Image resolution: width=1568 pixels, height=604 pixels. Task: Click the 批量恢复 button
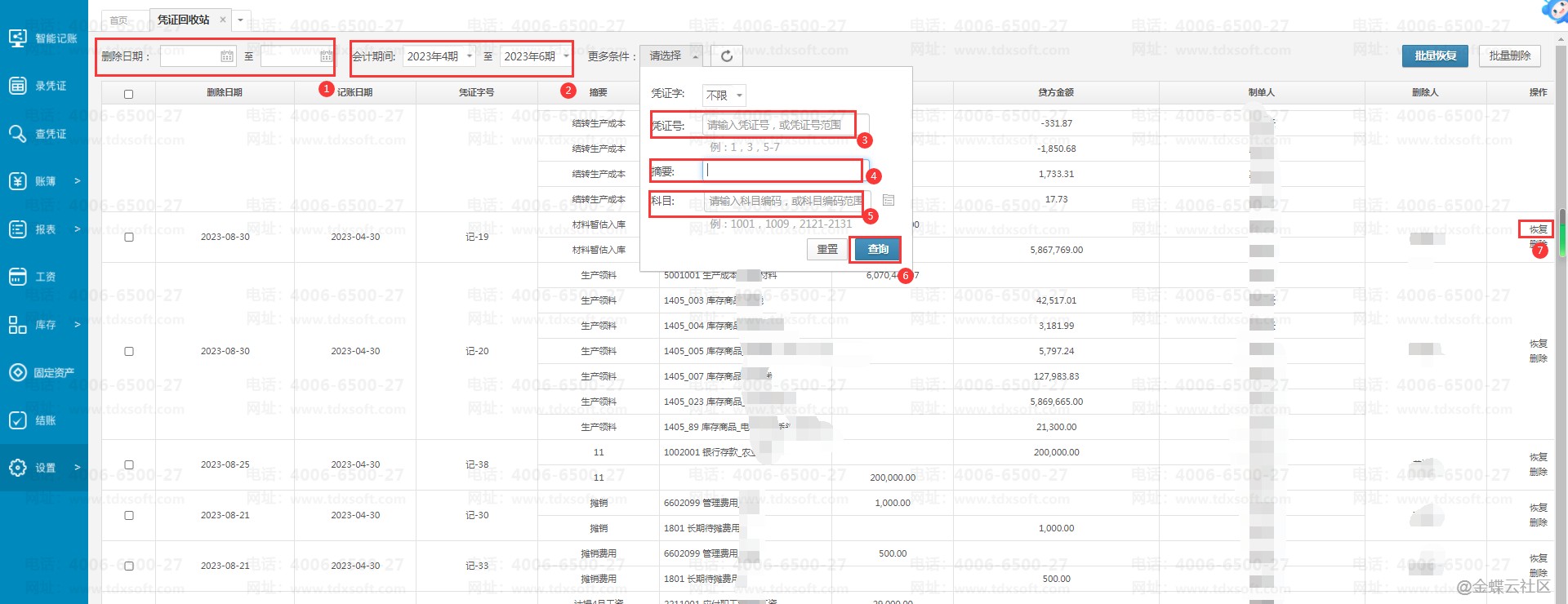coord(1435,56)
